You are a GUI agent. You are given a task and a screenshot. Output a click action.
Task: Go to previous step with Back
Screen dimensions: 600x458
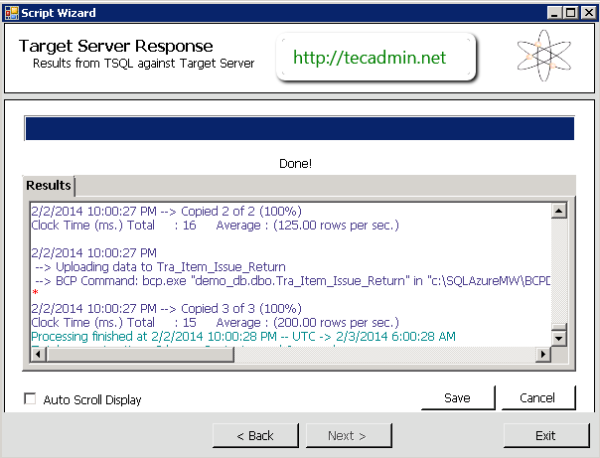tap(255, 436)
